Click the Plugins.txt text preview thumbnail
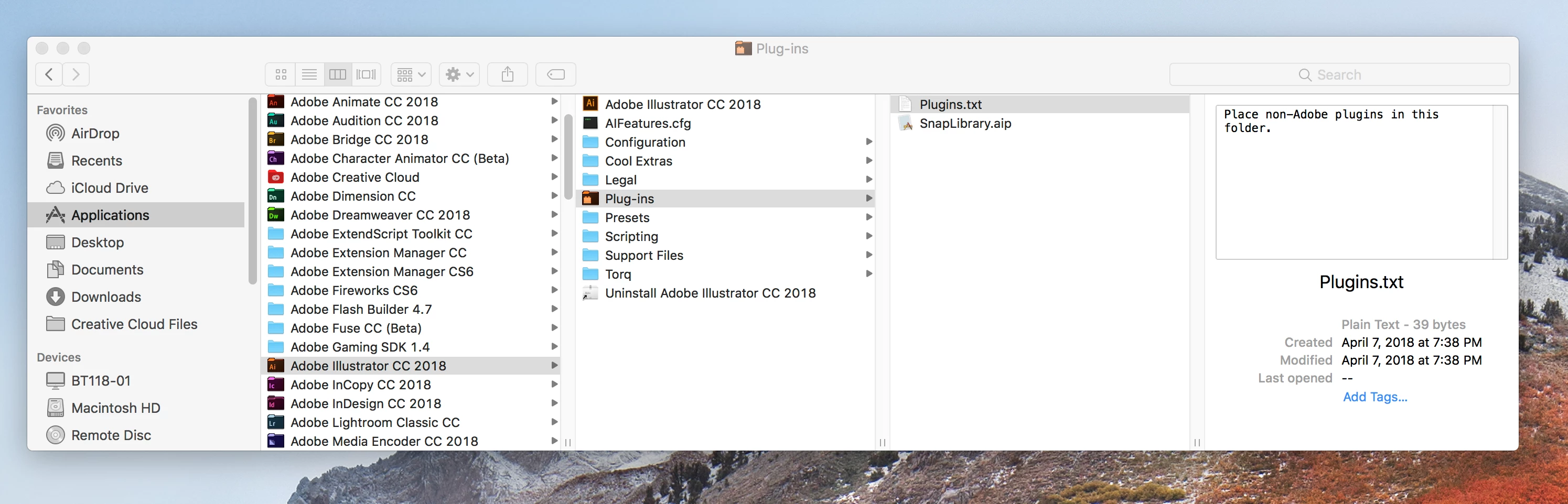 pyautogui.click(x=1361, y=182)
